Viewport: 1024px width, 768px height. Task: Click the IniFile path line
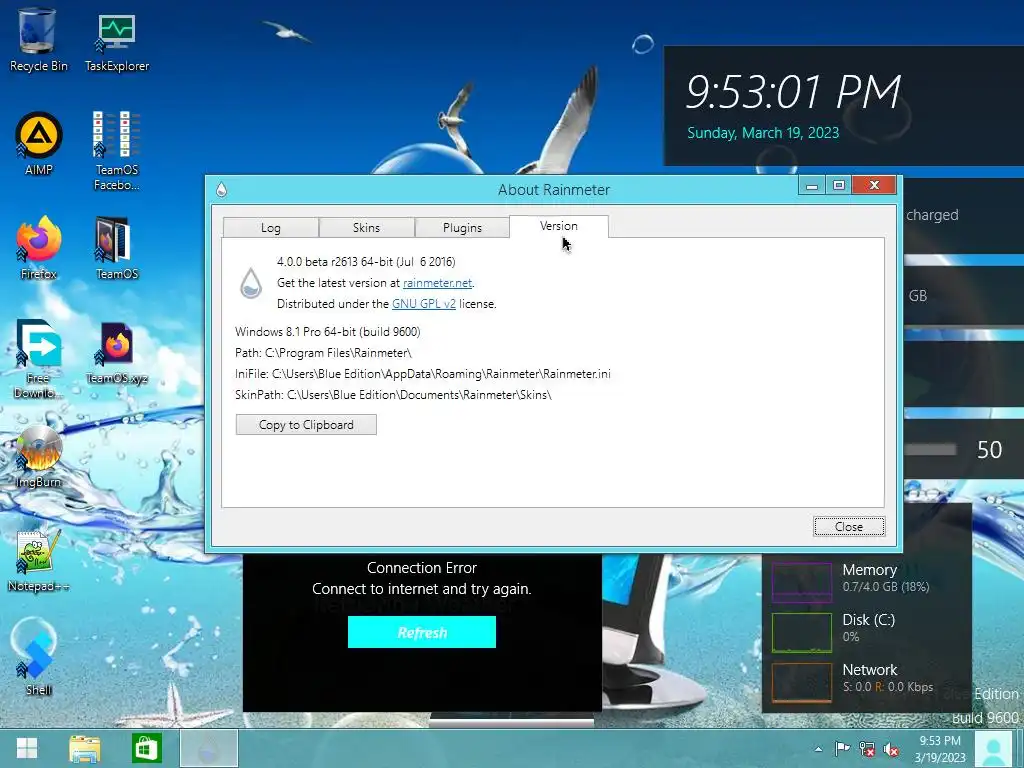[423, 374]
